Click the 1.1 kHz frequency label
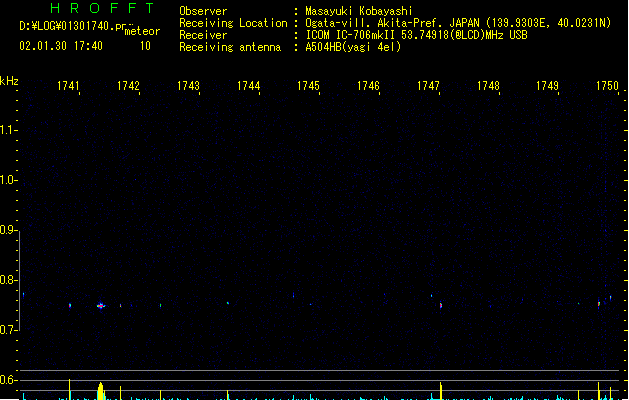The height and width of the screenshot is (400, 629). 7,130
